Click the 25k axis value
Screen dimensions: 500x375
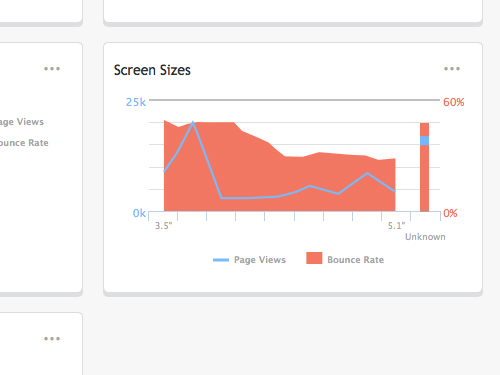[x=136, y=102]
